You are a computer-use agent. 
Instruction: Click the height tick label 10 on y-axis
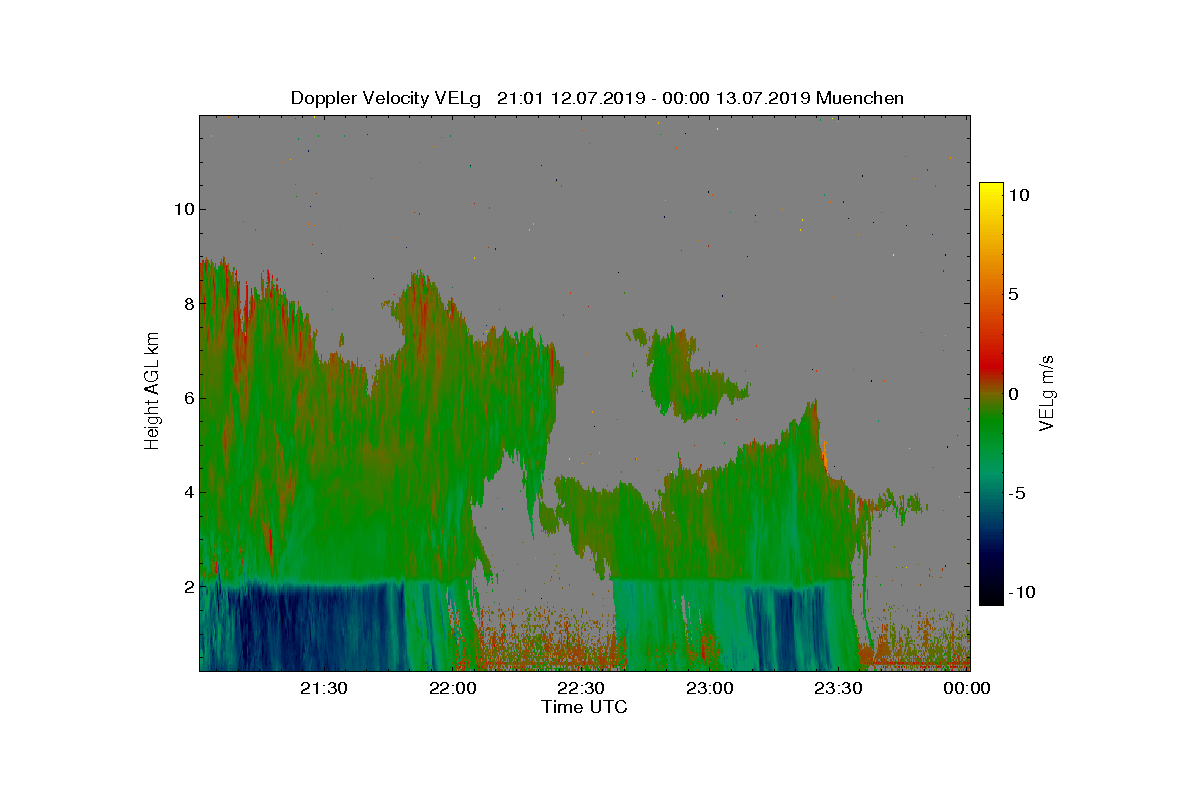click(x=183, y=209)
